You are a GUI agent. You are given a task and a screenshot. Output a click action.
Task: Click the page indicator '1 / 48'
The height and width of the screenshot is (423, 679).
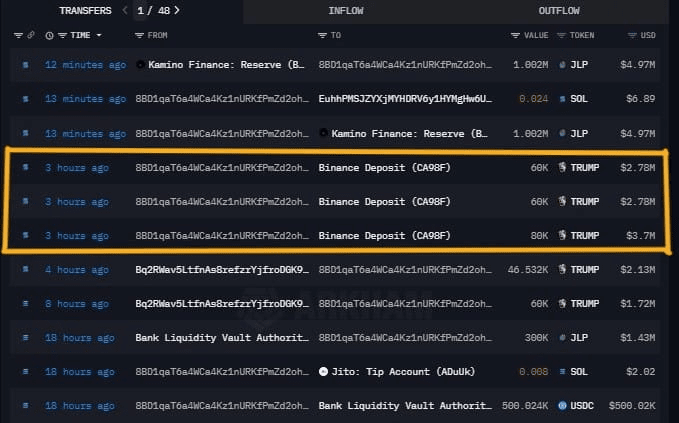point(153,11)
